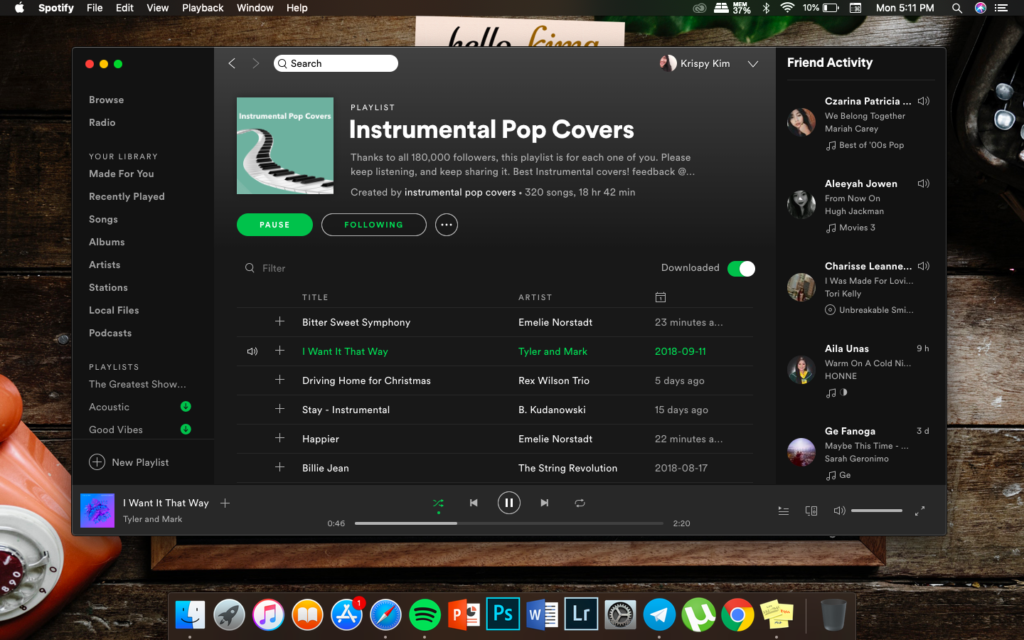Viewport: 1024px width, 640px height.
Task: Skip to the next track
Action: click(x=544, y=503)
